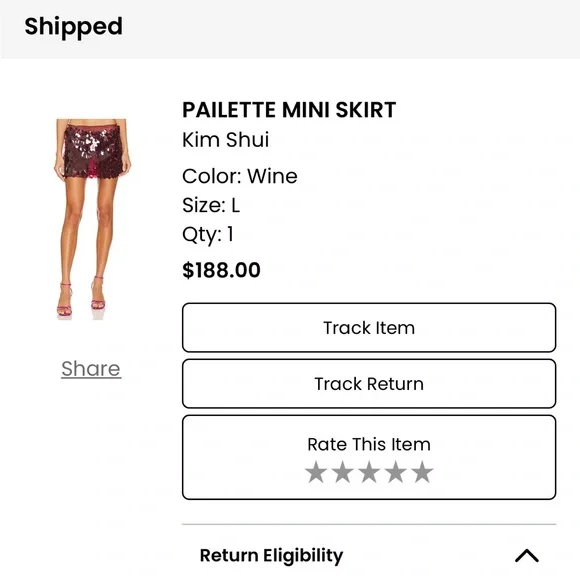Click the Color: Wine detail
Image resolution: width=580 pixels, height=580 pixels.
click(240, 176)
